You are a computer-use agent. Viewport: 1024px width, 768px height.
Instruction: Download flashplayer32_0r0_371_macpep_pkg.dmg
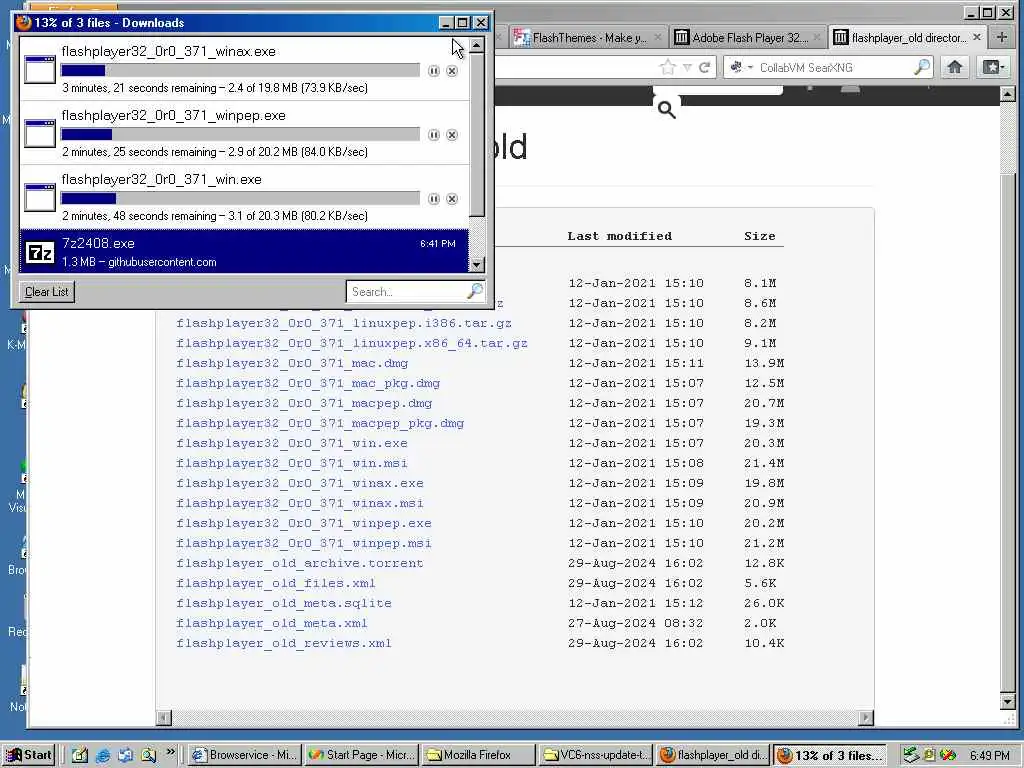pos(320,423)
